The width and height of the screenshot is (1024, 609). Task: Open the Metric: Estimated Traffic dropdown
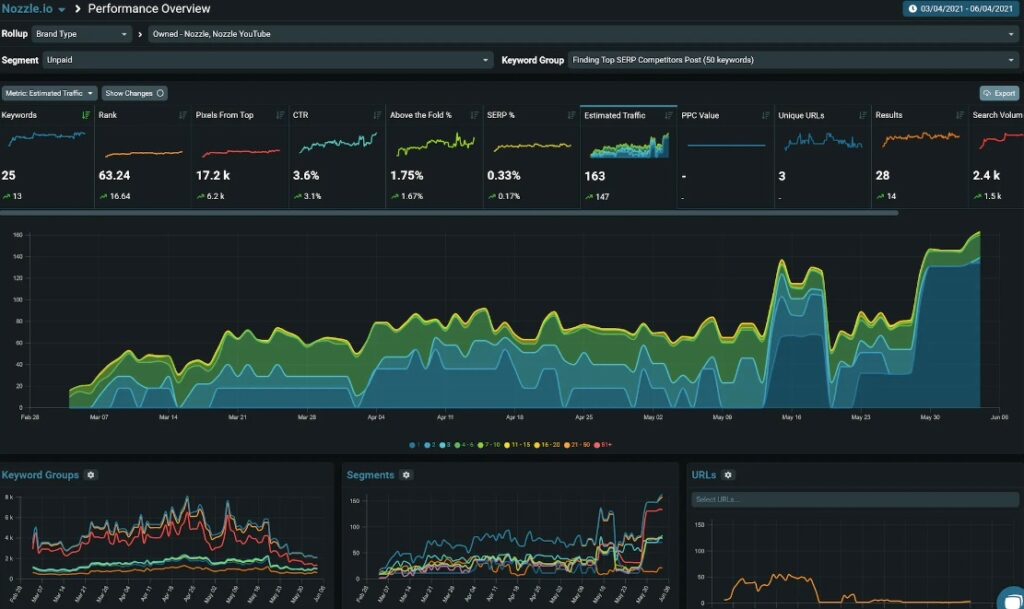point(49,93)
